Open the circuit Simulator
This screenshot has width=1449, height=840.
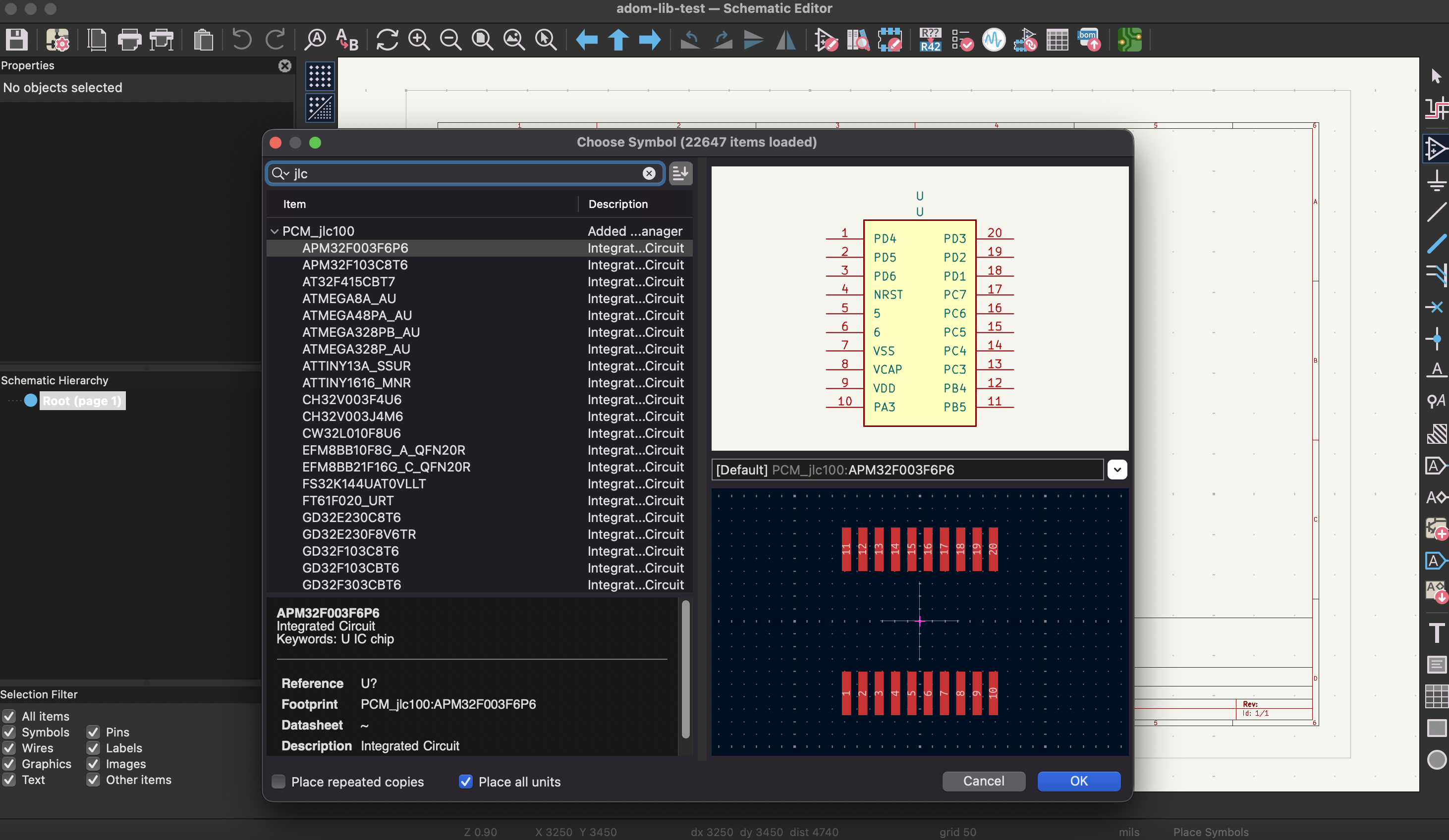(x=994, y=40)
